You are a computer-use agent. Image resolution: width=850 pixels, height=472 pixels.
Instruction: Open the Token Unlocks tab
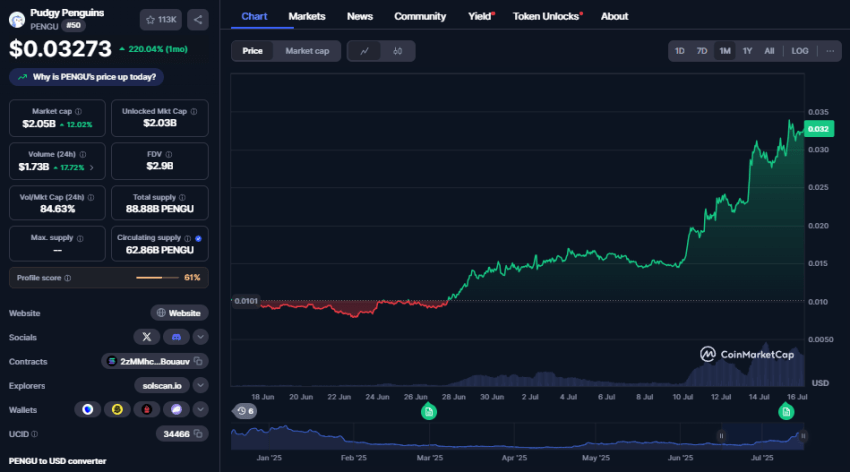[547, 16]
